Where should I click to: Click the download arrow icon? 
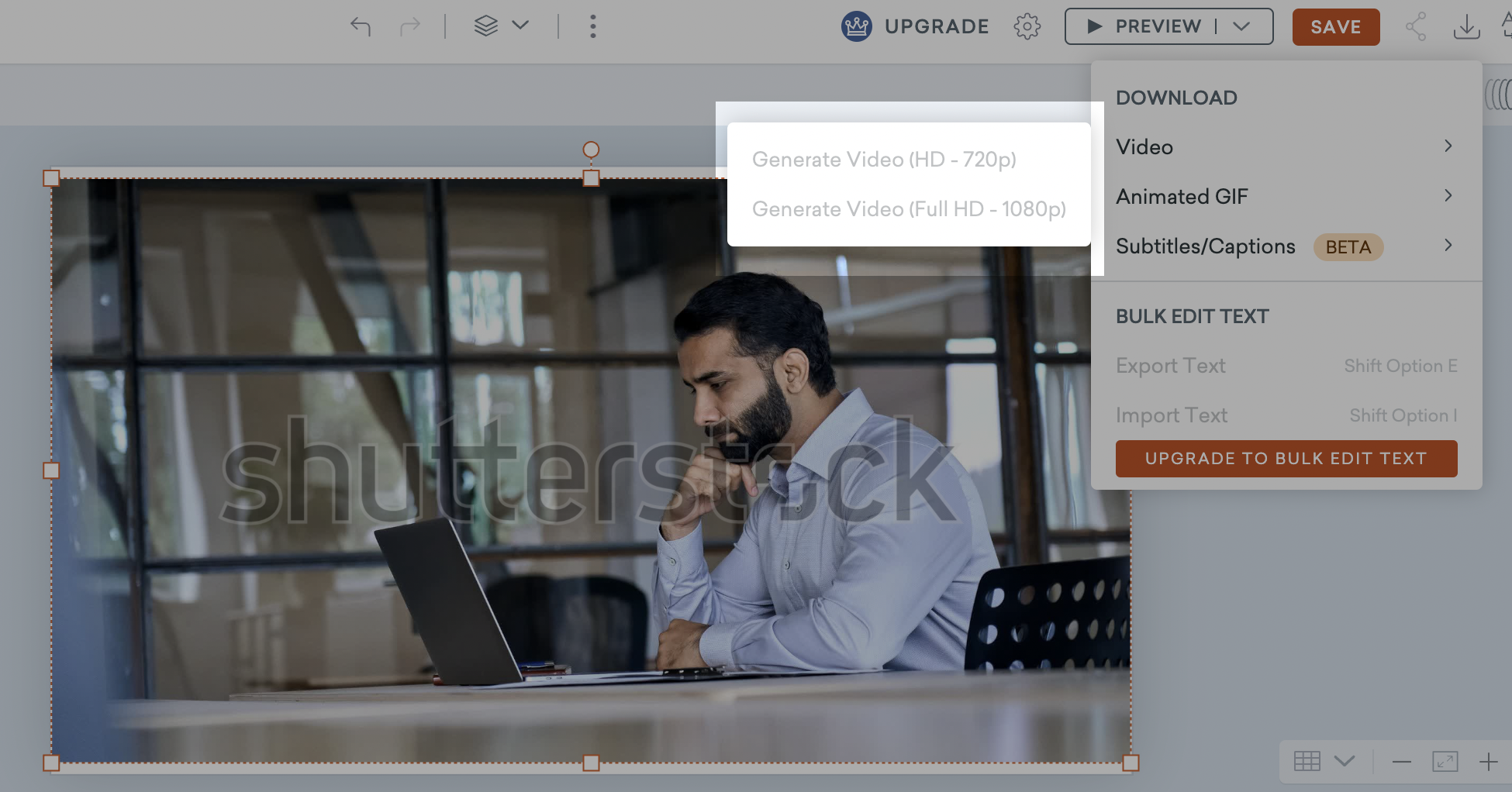[x=1465, y=27]
